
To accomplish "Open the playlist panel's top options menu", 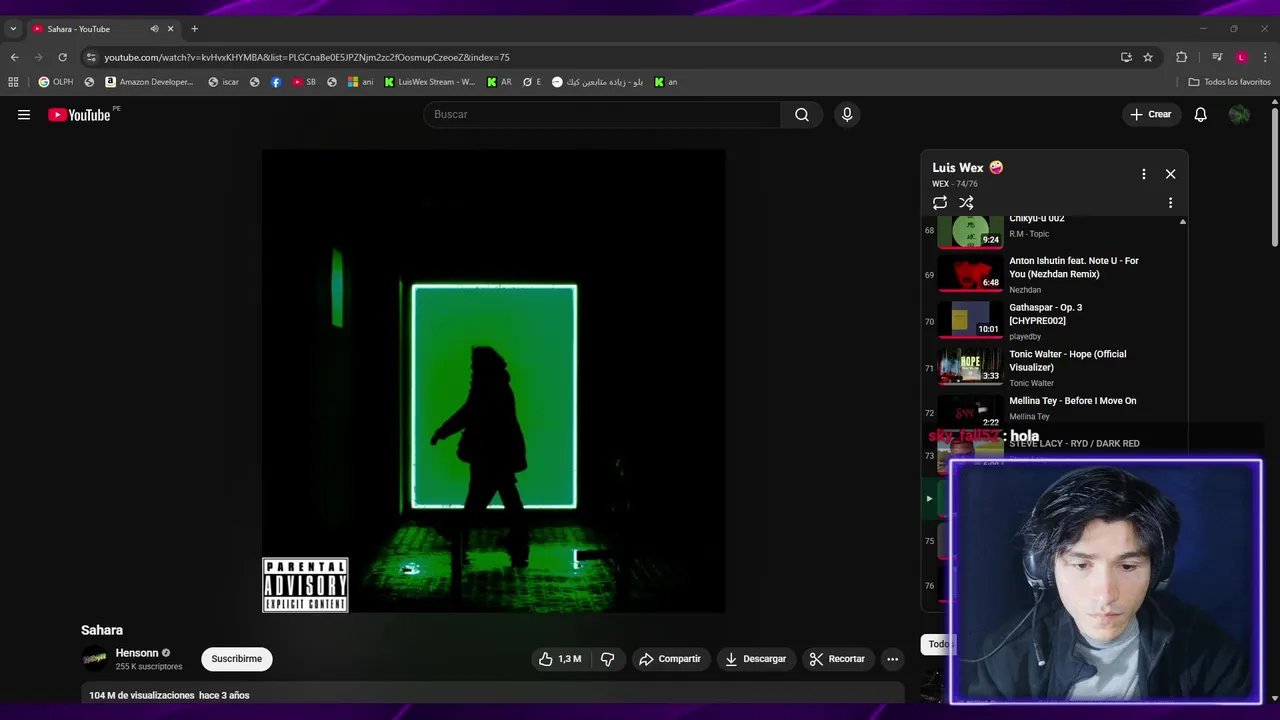I will pos(1144,174).
